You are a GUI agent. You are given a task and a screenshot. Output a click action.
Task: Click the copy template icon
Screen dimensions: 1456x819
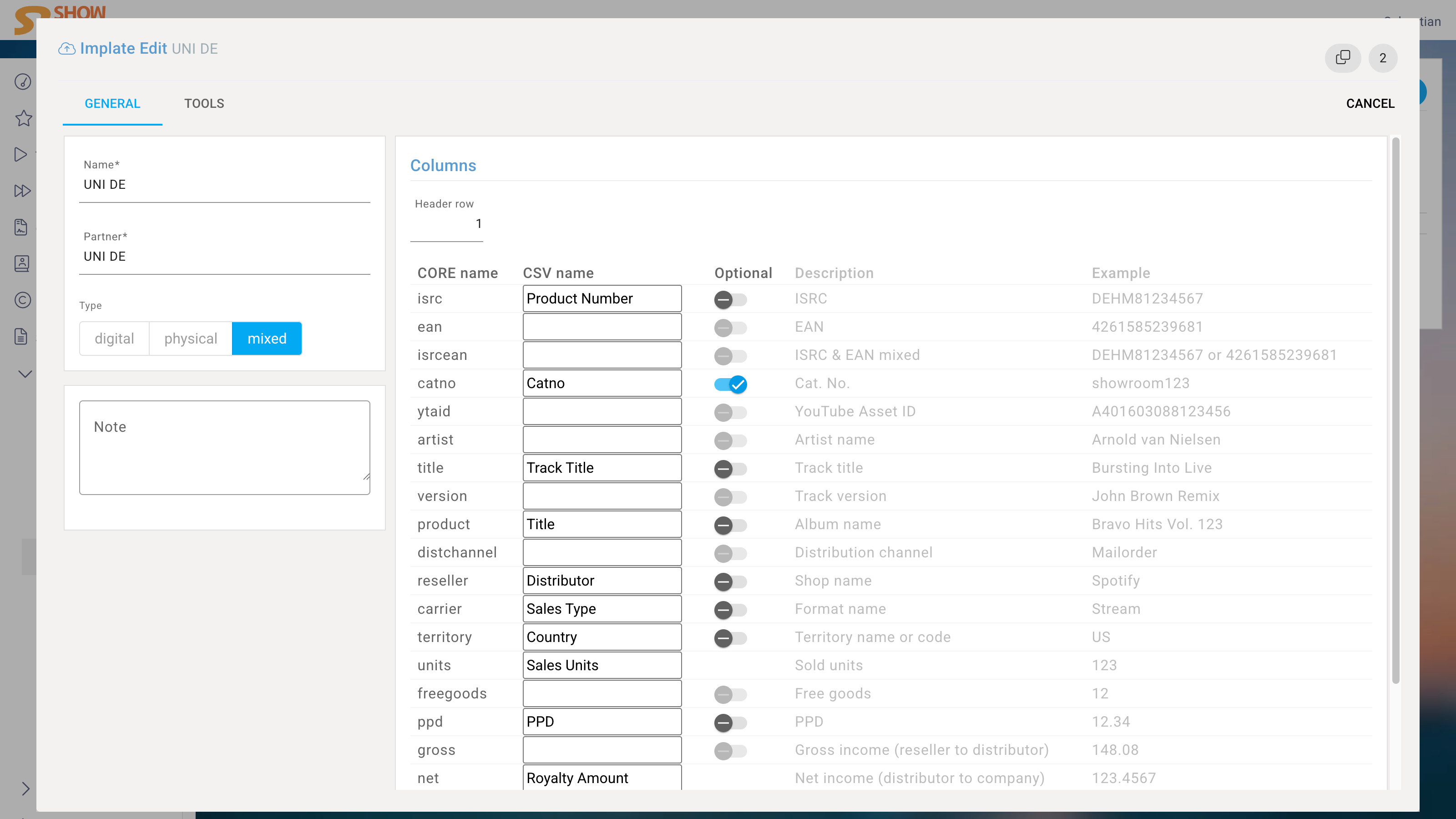coord(1342,58)
